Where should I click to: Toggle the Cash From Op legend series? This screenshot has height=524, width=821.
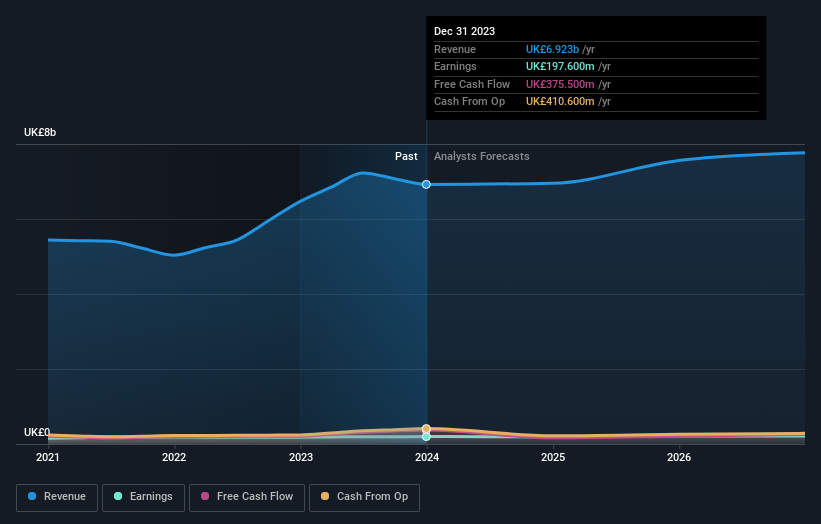click(364, 497)
